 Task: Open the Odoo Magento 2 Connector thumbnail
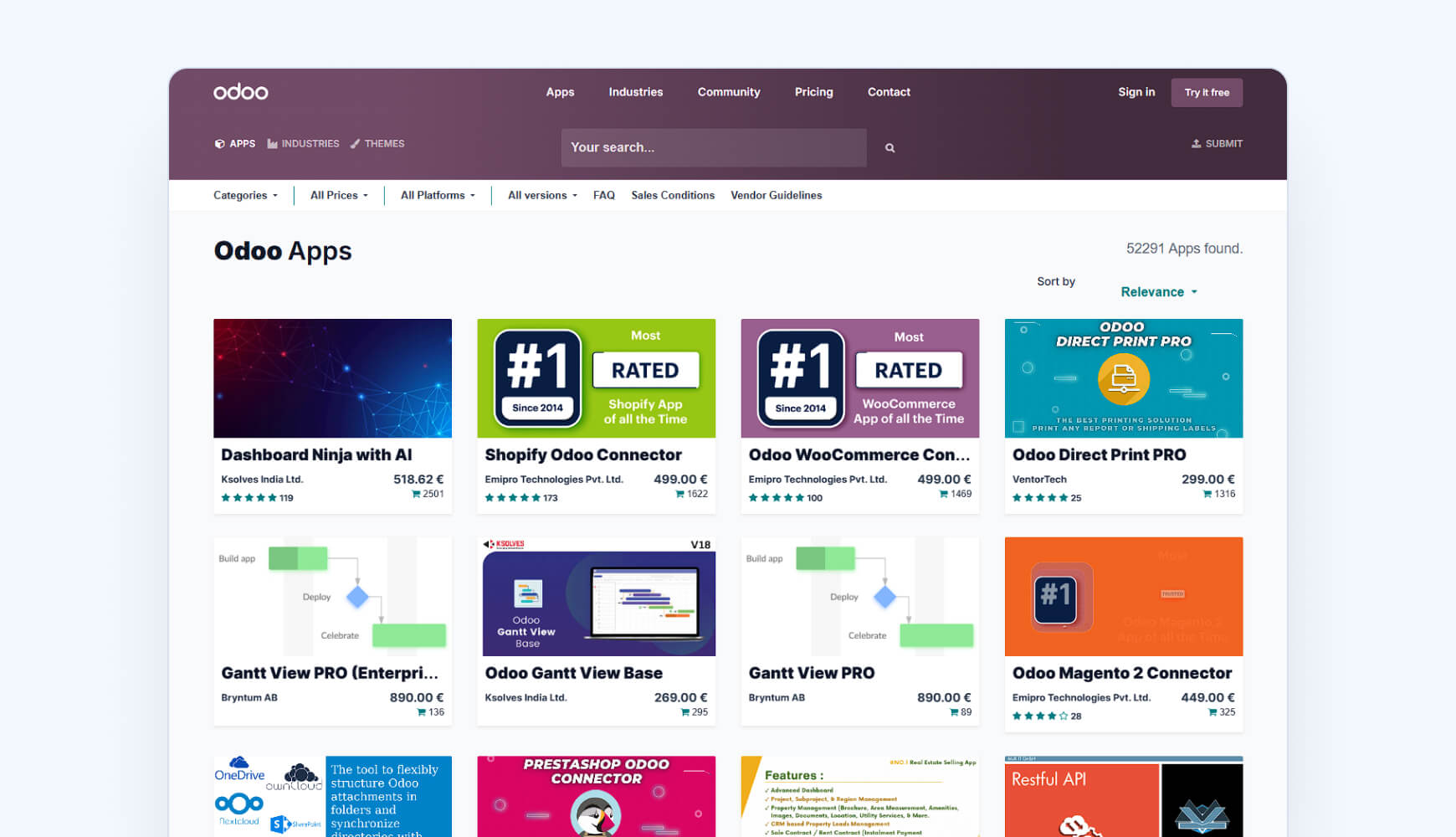pos(1124,597)
